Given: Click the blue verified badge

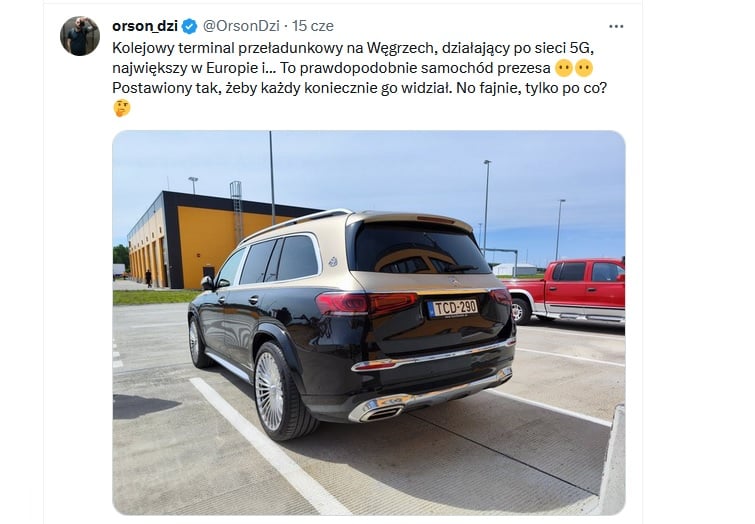Looking at the screenshot, I should point(190,26).
